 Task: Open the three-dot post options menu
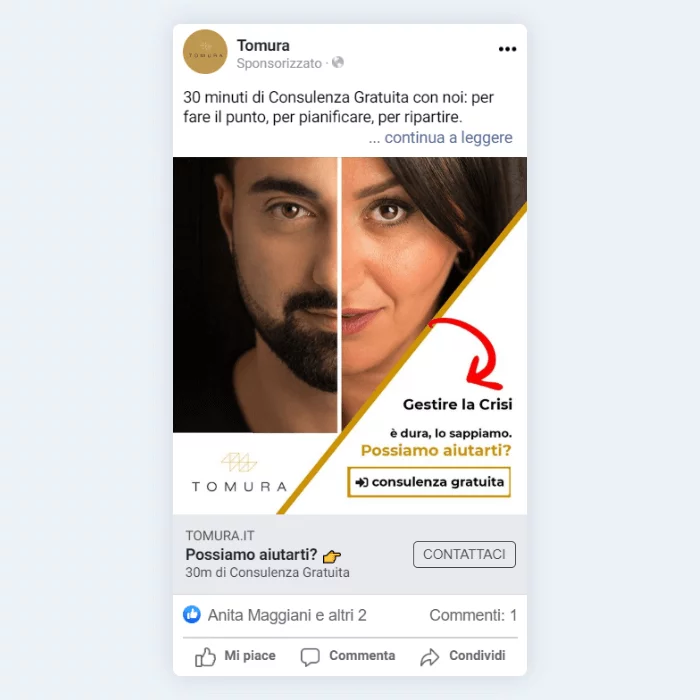pos(507,49)
